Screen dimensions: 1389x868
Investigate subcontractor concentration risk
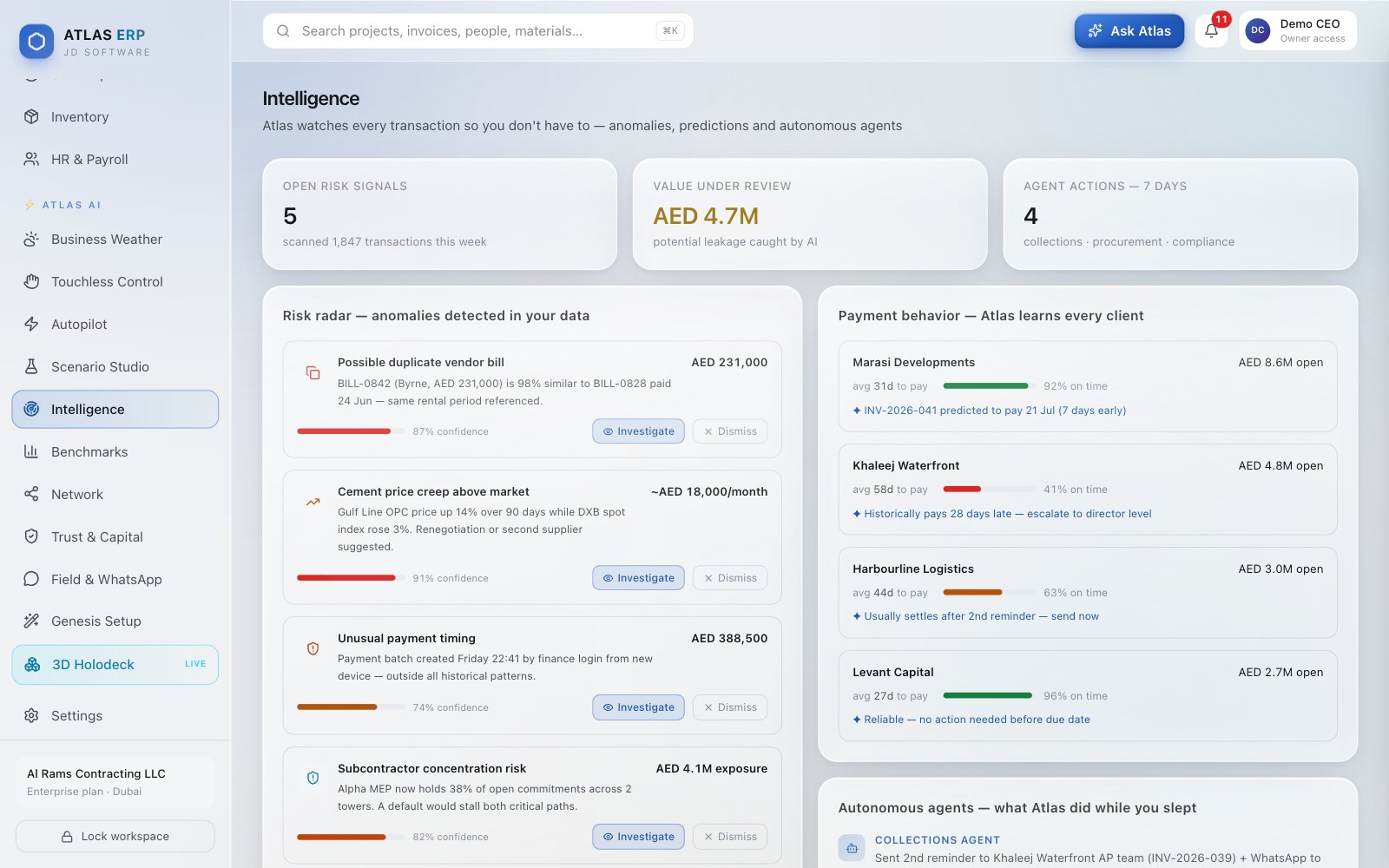[639, 837]
